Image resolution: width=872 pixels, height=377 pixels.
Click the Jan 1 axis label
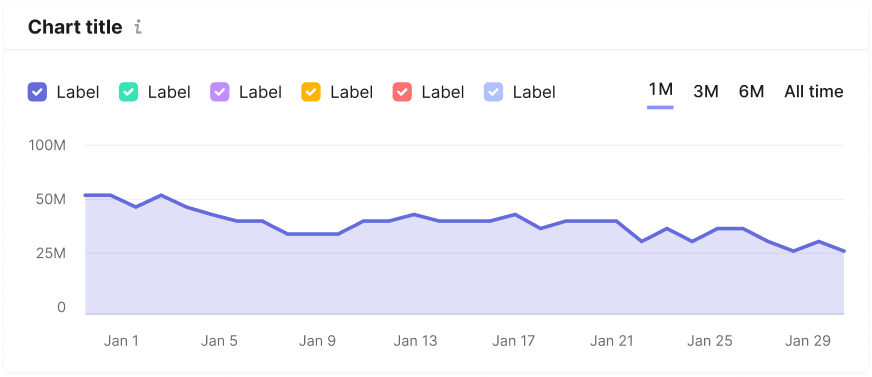121,341
